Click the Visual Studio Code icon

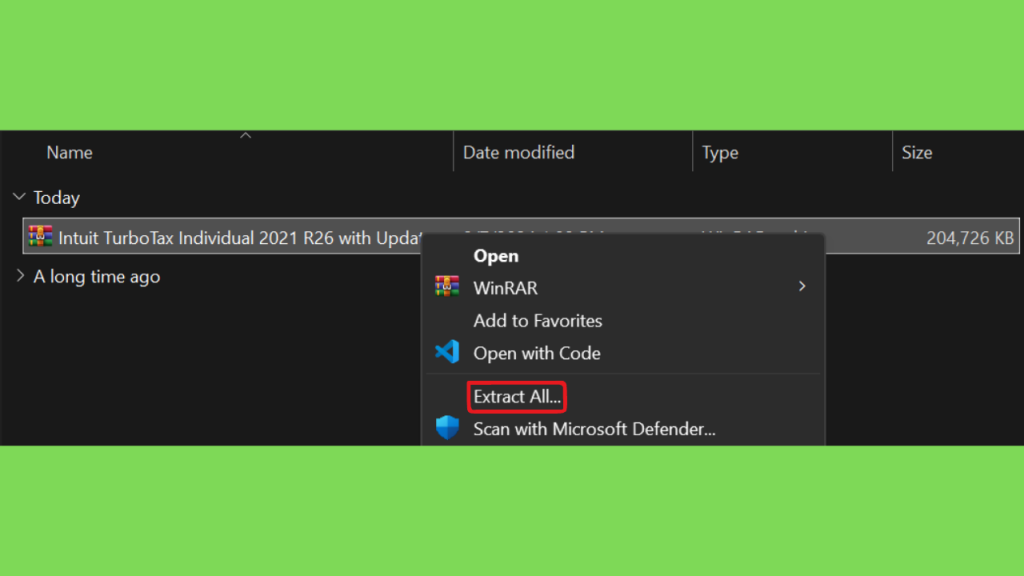pos(447,353)
